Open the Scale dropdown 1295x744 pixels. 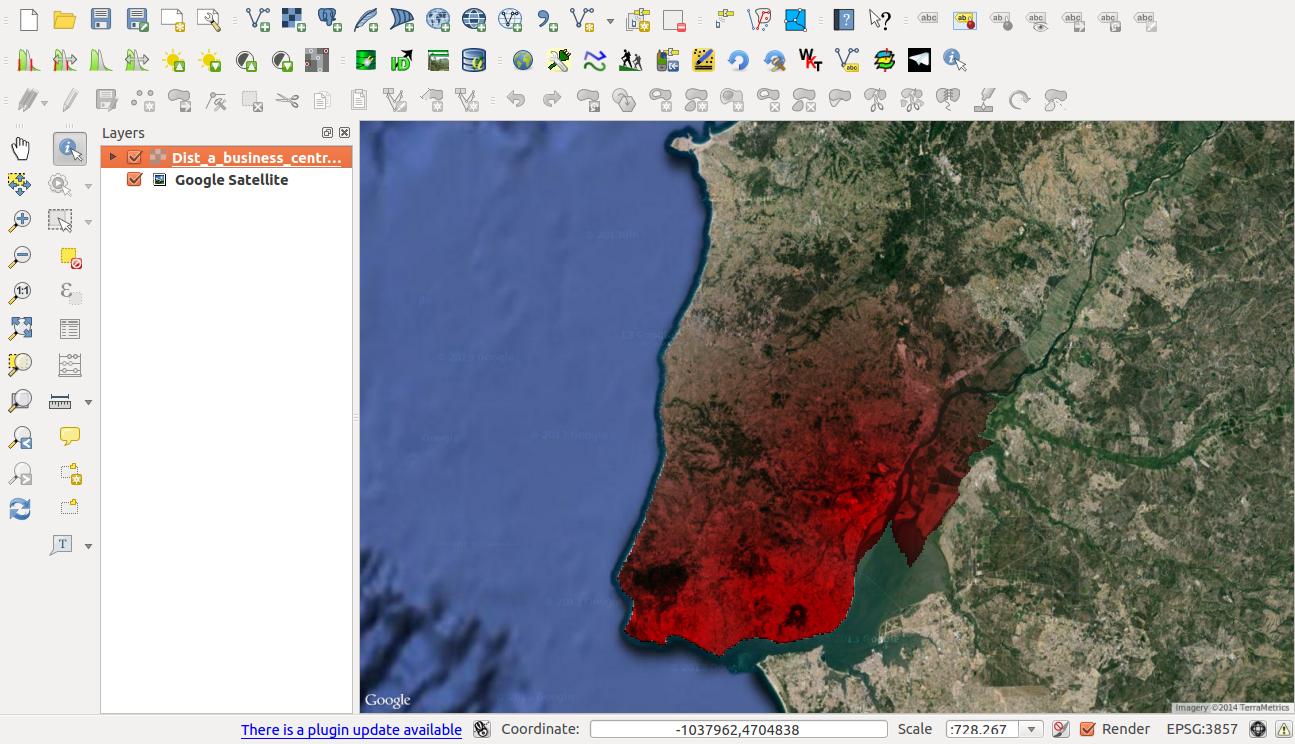1031,729
